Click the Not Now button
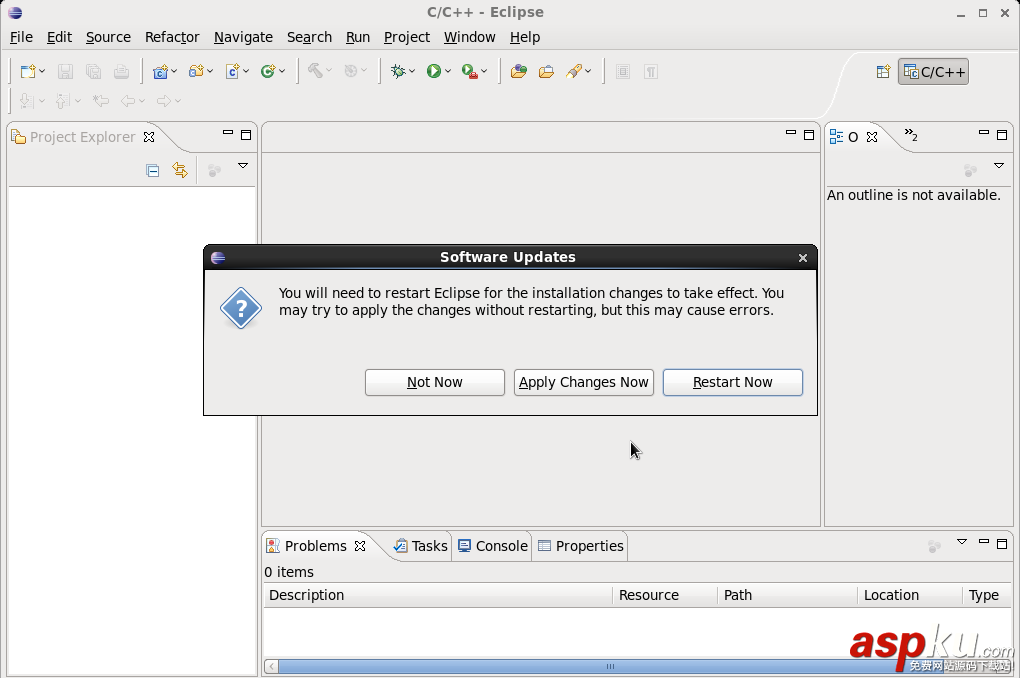 (x=435, y=383)
